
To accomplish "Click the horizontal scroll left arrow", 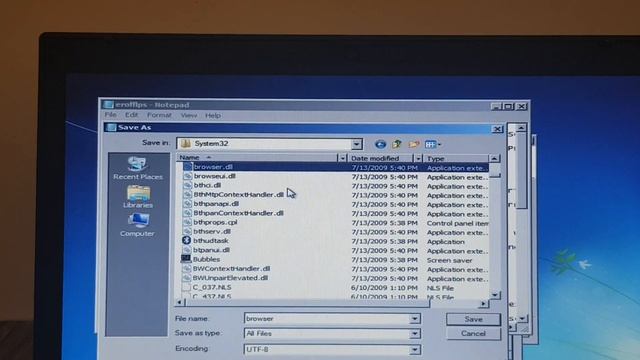I will [x=180, y=302].
